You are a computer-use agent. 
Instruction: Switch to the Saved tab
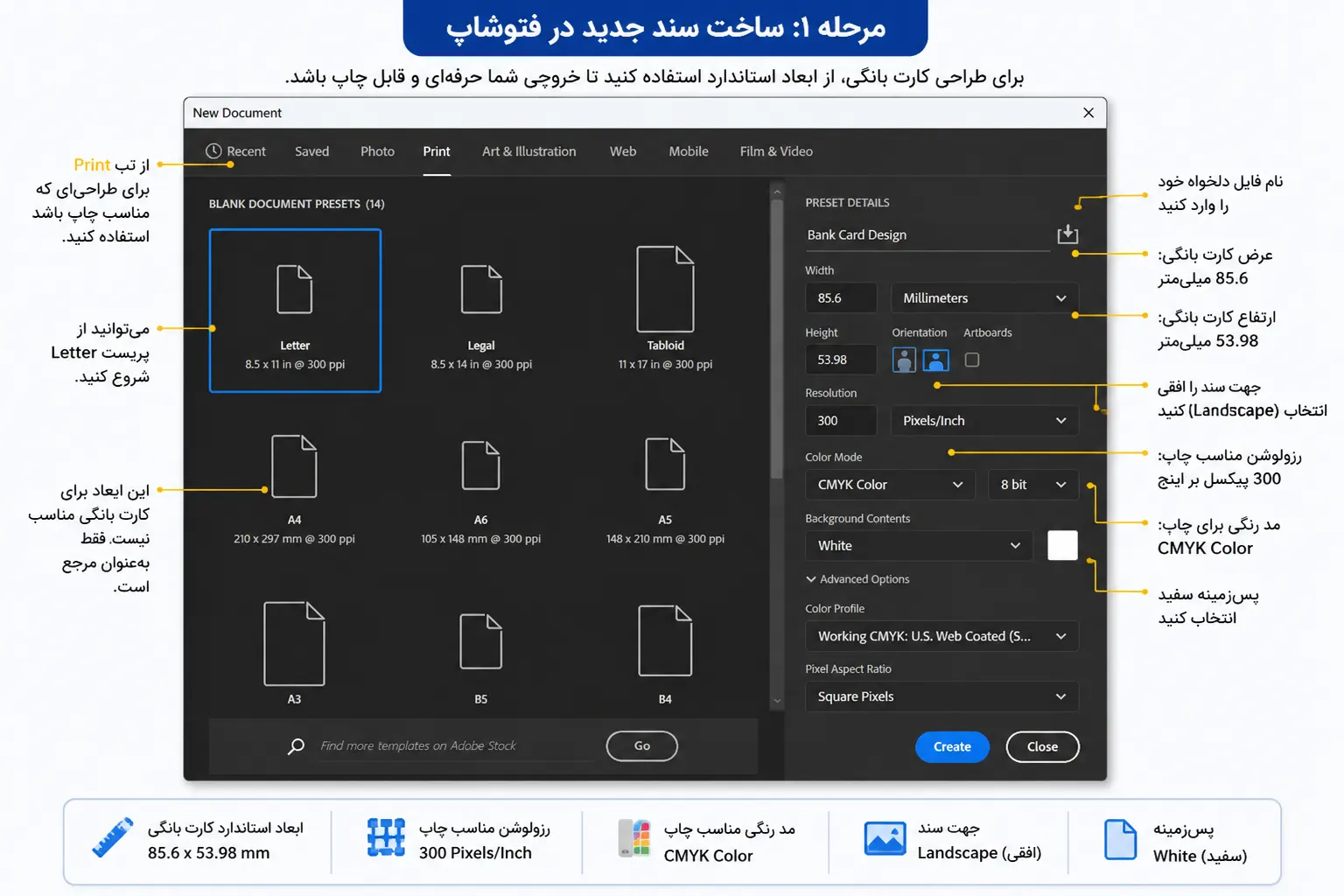[312, 151]
